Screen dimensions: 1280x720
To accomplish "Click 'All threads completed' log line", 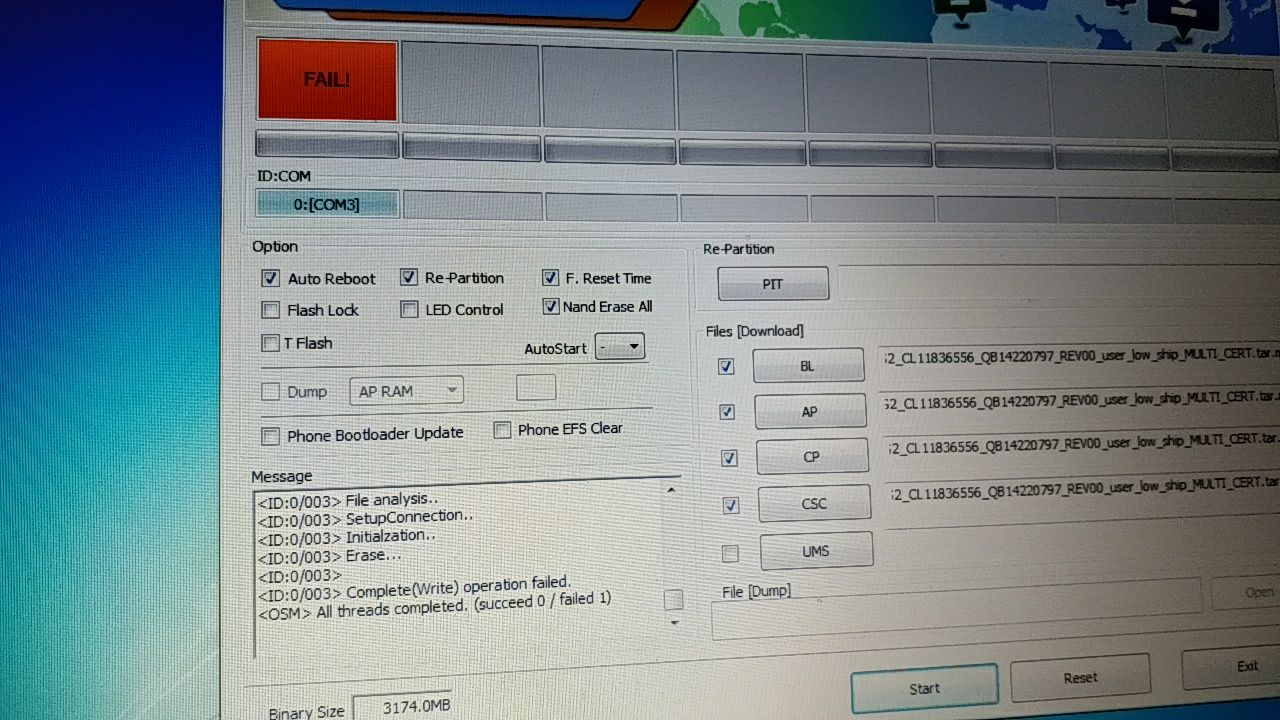I will (435, 606).
